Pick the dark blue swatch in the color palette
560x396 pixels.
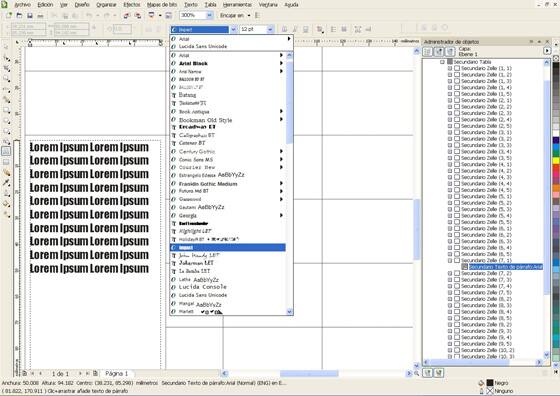[x=556, y=140]
